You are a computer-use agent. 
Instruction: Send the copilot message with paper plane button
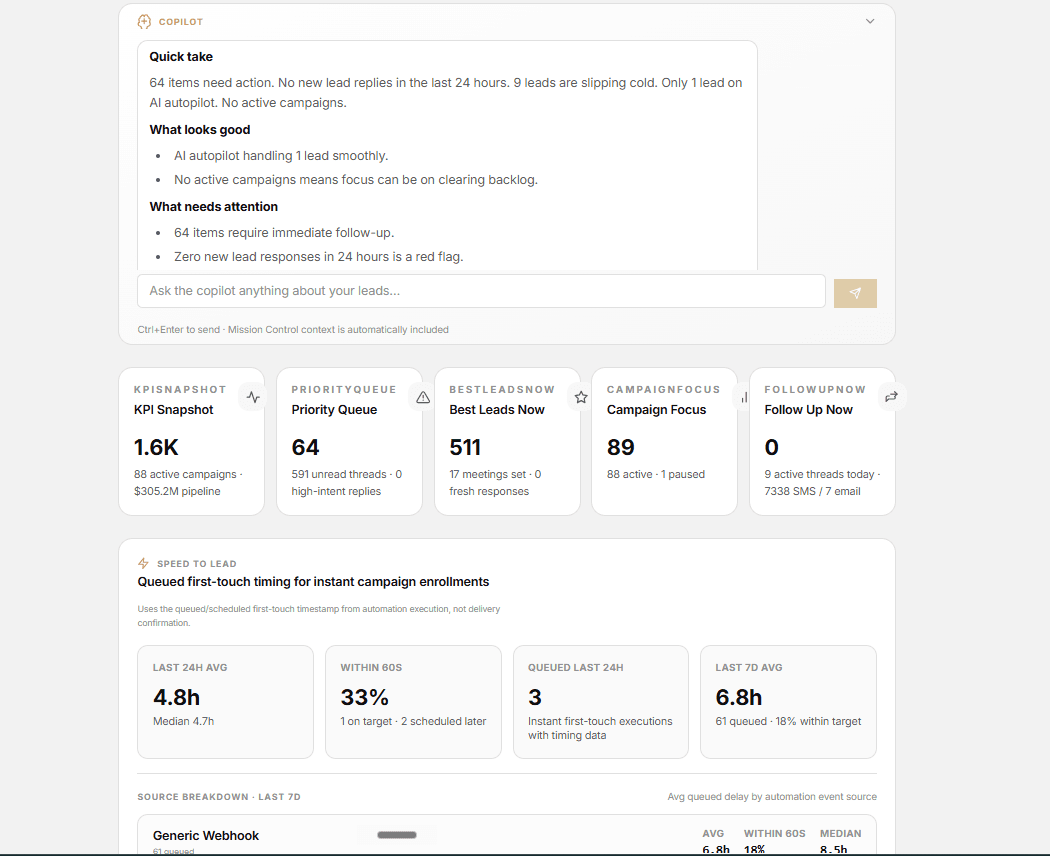[855, 293]
